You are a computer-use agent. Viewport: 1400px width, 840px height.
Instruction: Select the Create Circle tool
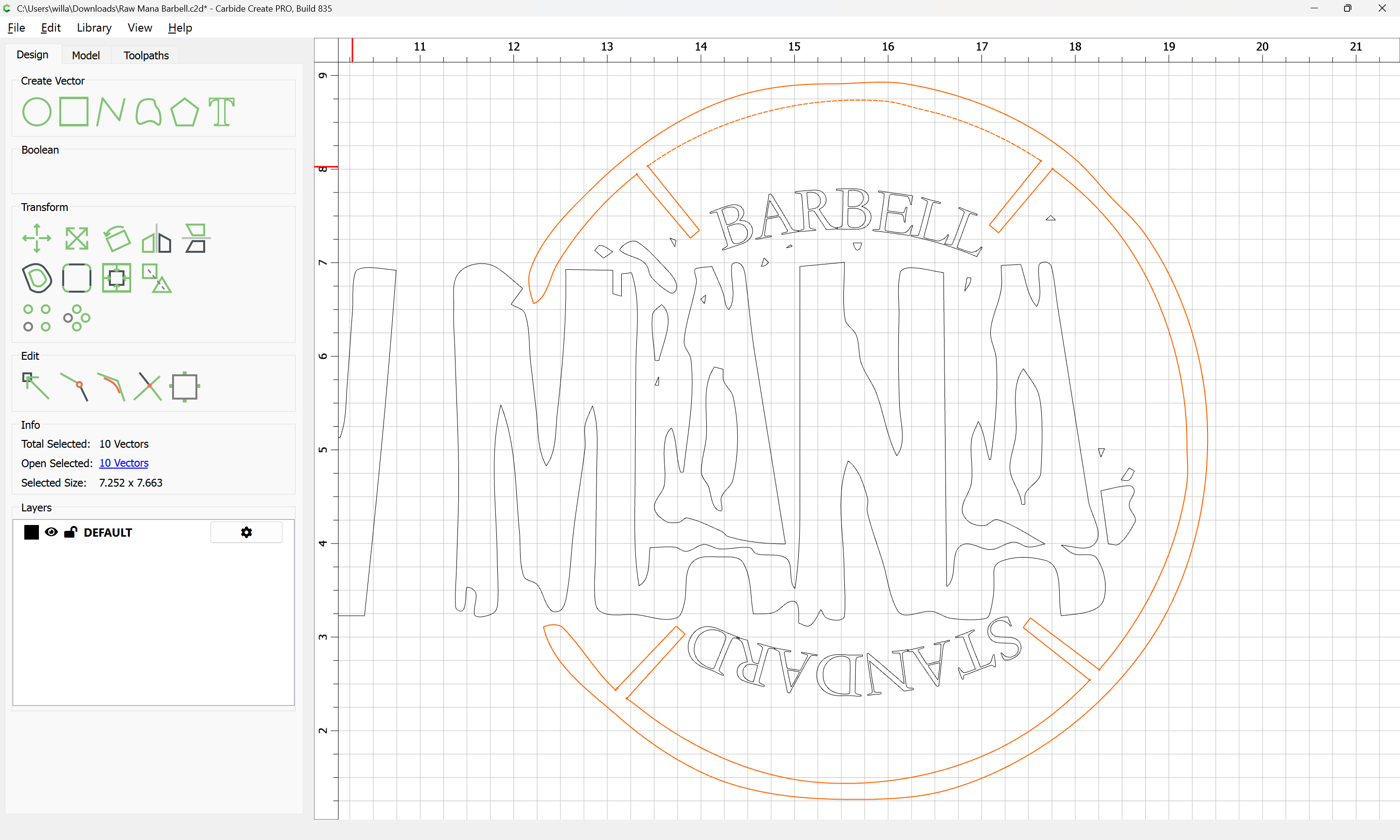pyautogui.click(x=37, y=111)
